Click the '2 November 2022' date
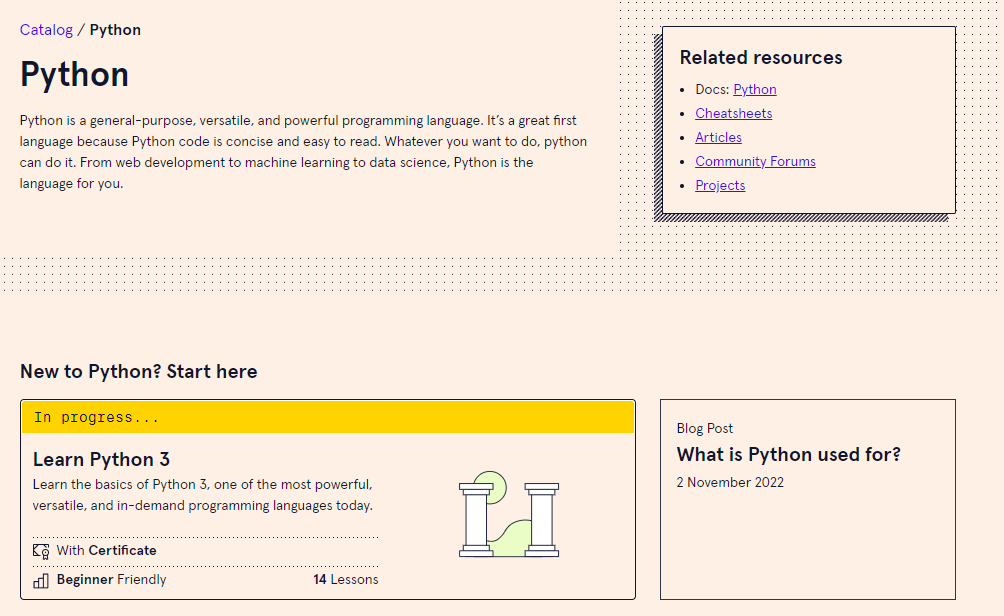 click(730, 482)
